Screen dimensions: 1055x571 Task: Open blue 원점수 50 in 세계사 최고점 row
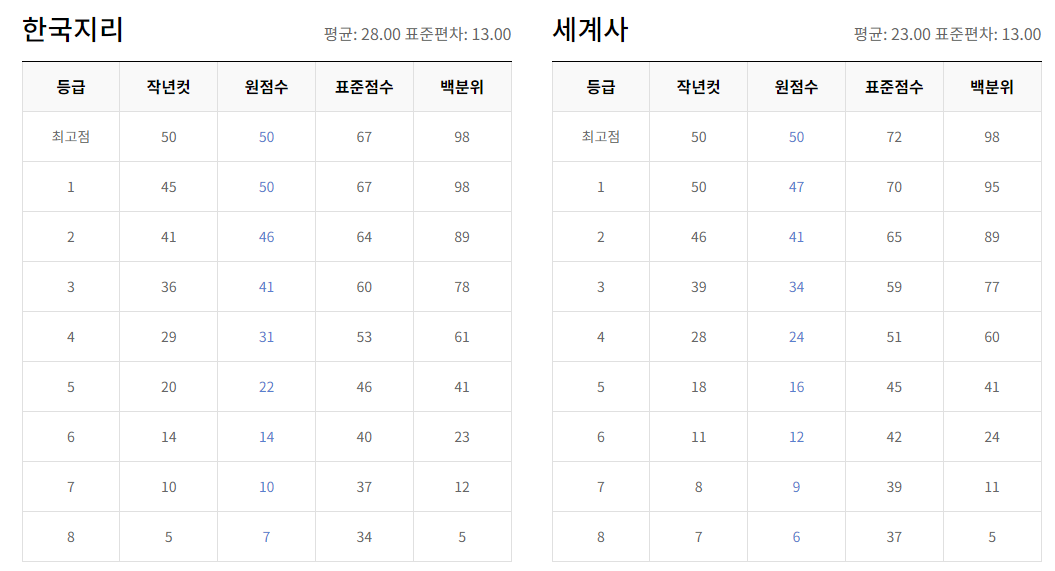[797, 137]
